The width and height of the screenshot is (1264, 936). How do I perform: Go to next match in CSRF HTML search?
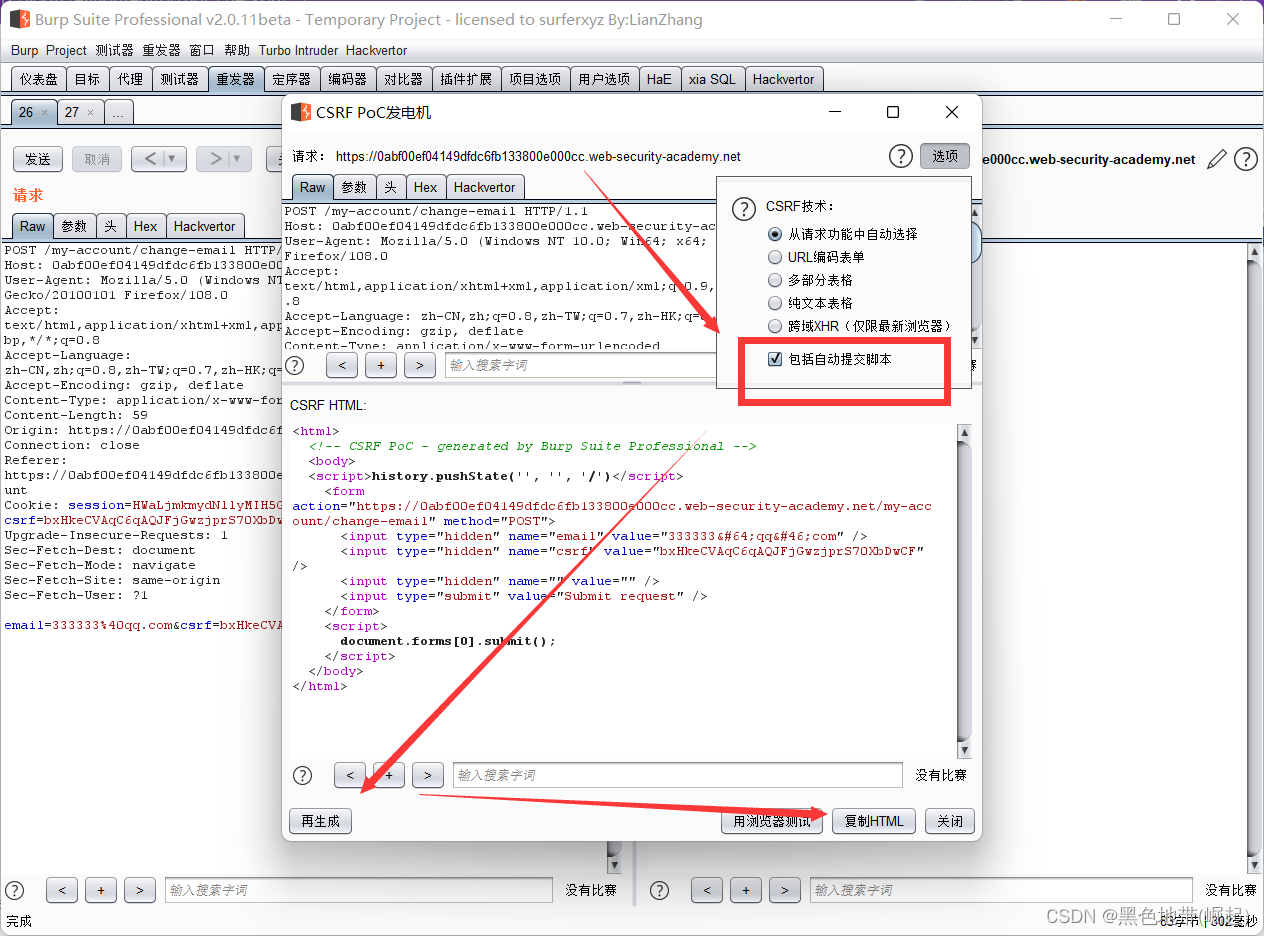click(428, 775)
